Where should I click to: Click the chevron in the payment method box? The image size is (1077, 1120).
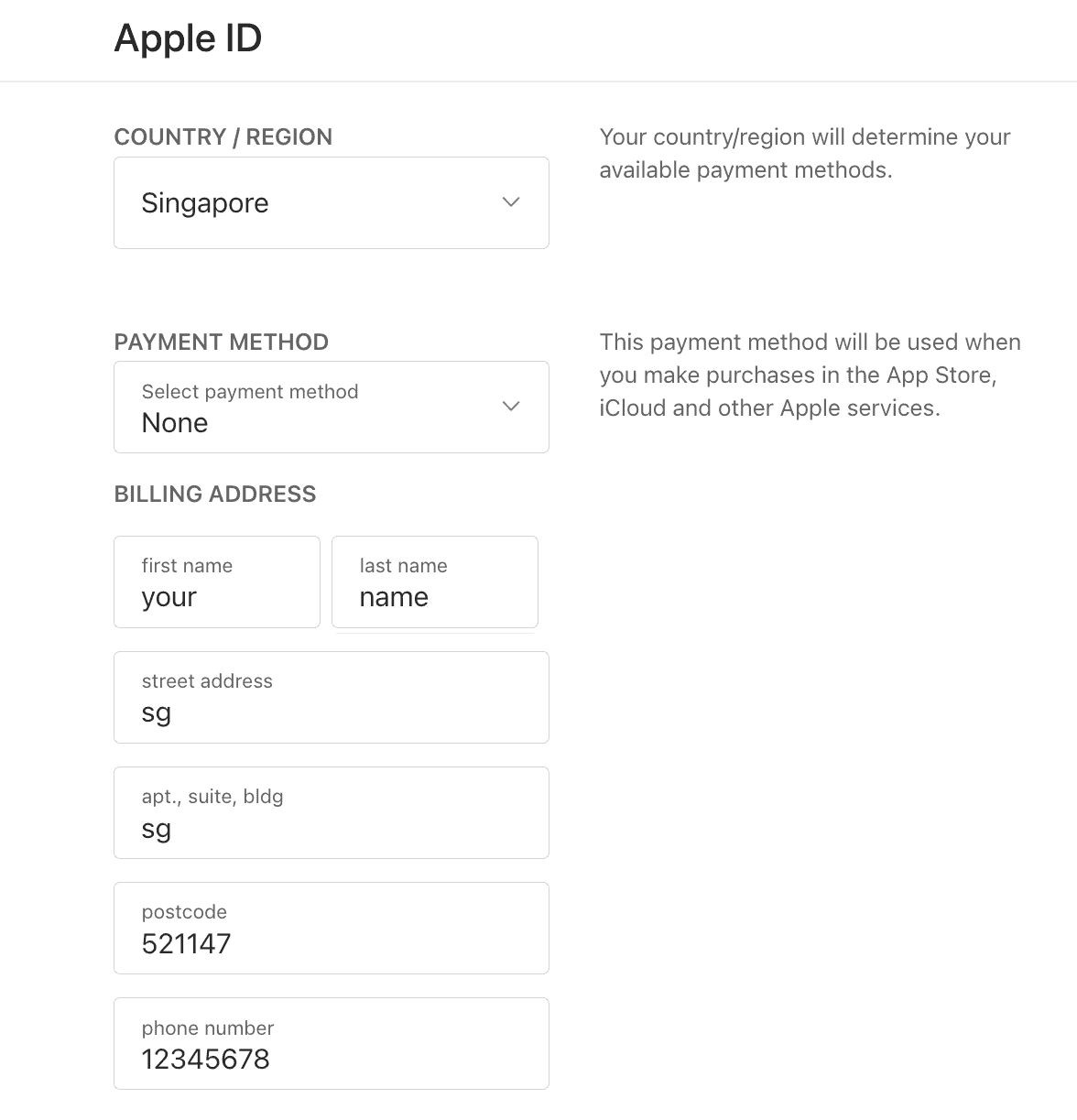pos(511,406)
